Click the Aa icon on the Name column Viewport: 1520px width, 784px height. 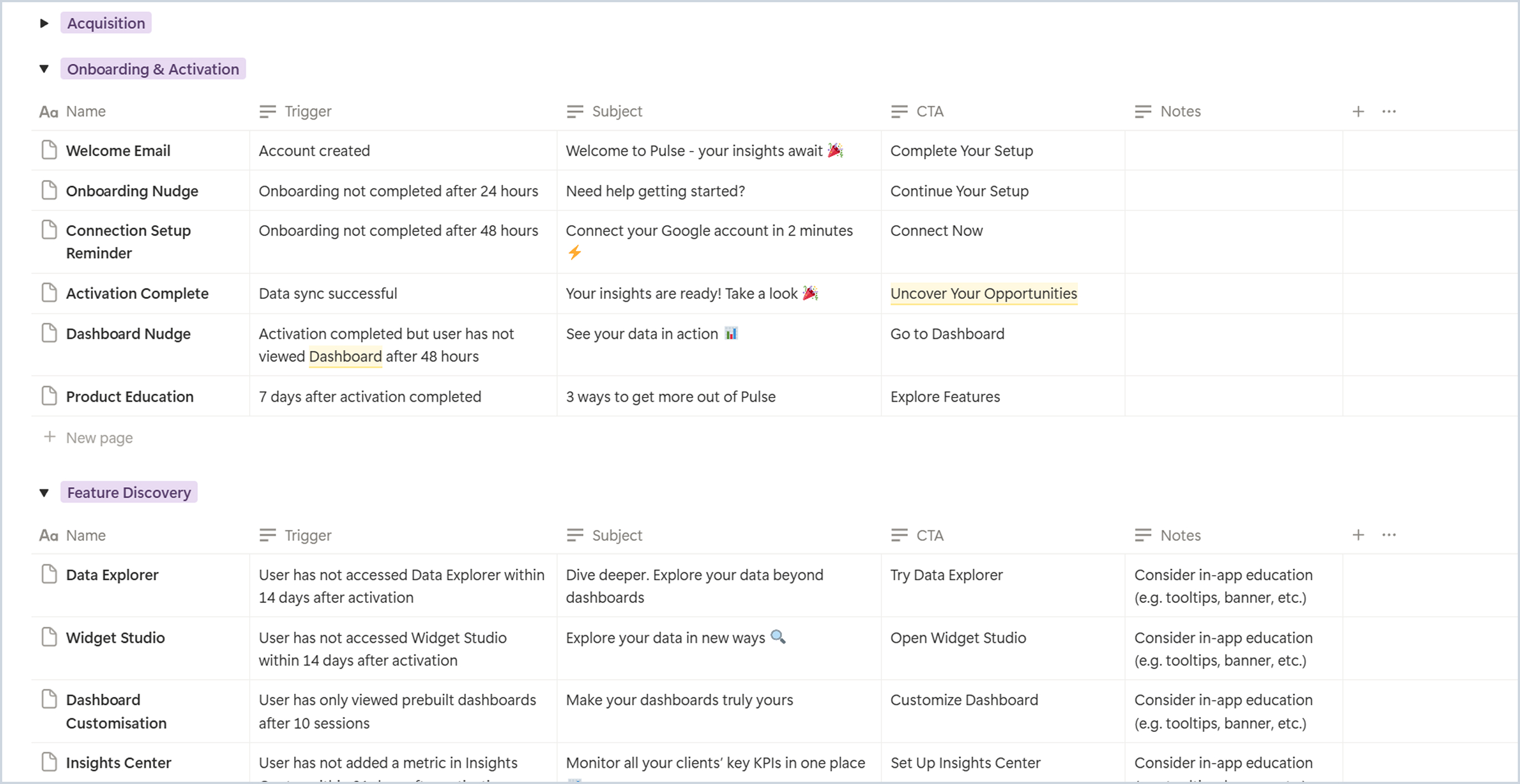(48, 111)
